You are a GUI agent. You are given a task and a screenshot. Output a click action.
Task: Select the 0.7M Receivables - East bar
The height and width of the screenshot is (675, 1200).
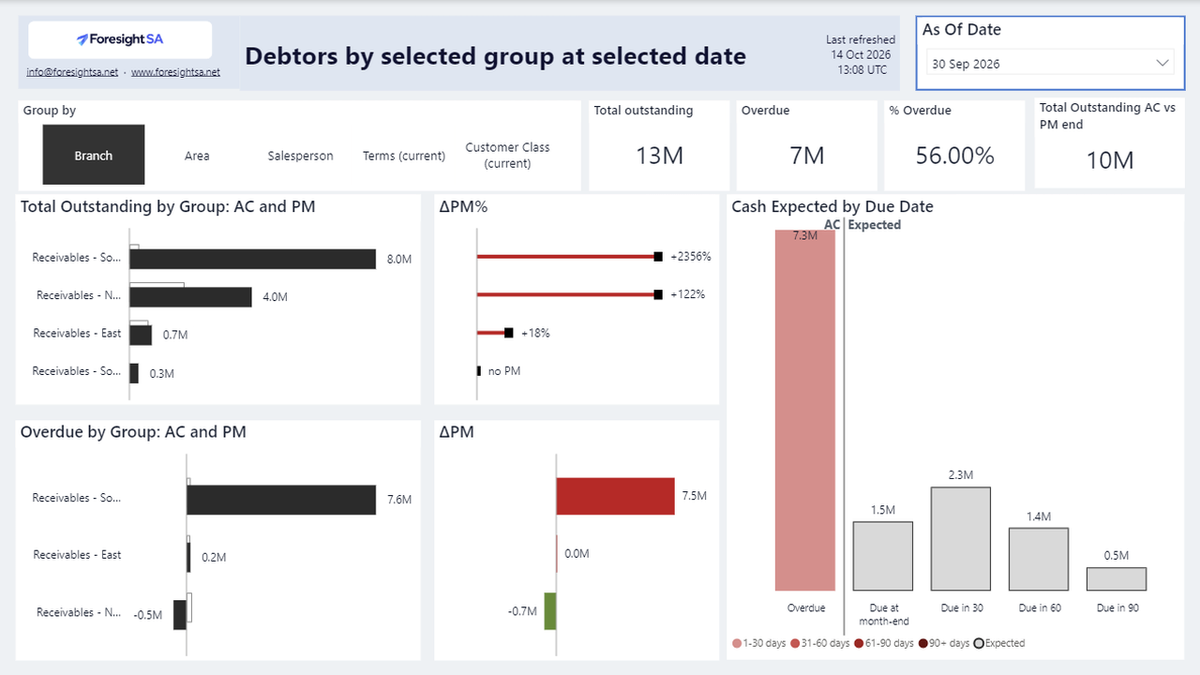[x=141, y=334]
